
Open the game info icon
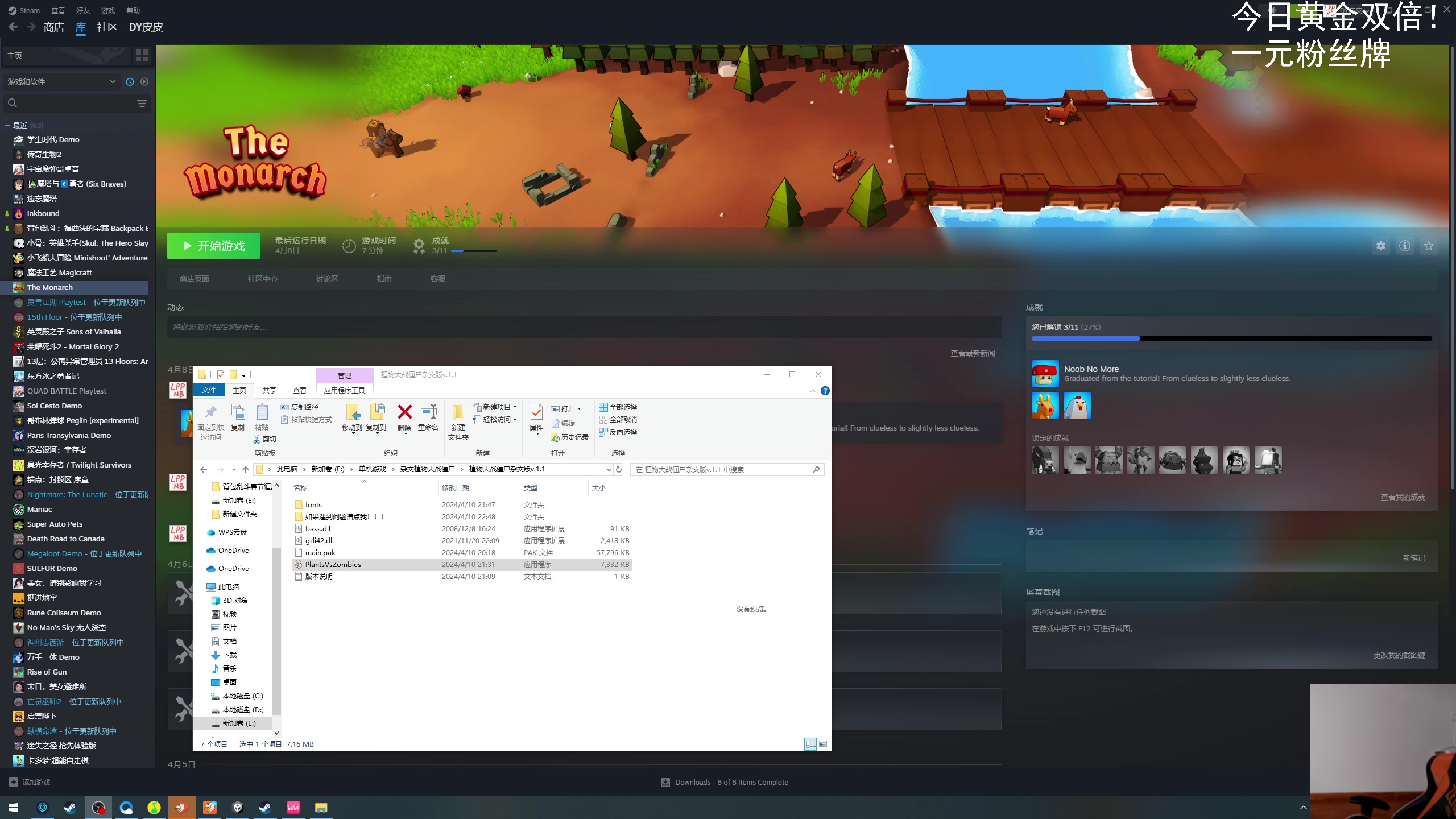point(1404,246)
